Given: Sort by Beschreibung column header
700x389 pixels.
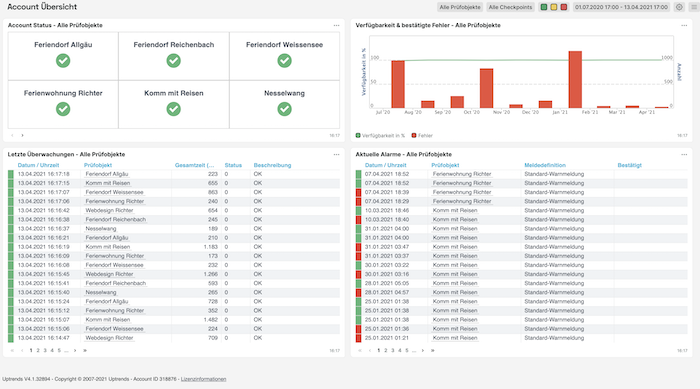Looking at the screenshot, I should [x=272, y=165].
